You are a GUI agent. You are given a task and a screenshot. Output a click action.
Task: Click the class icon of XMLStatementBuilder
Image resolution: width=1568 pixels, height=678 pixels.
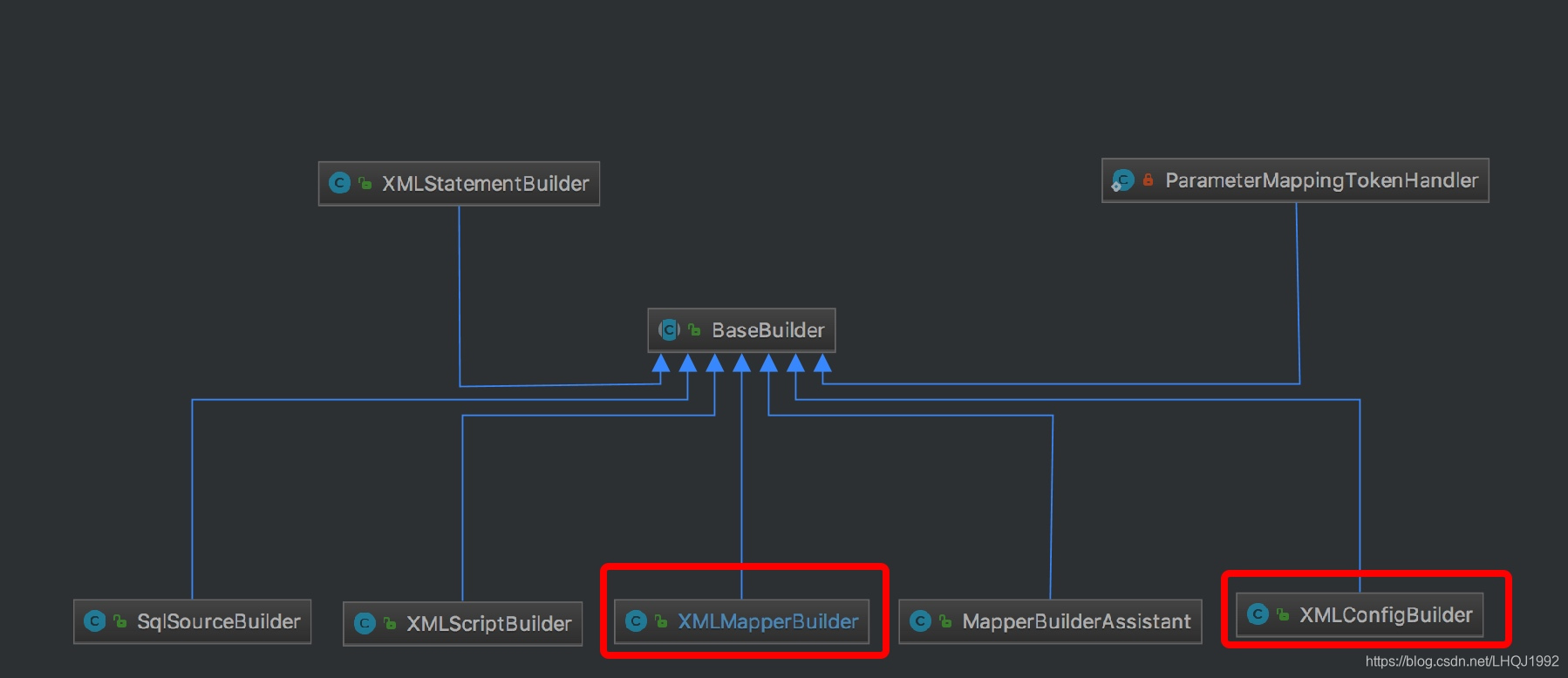coord(339,183)
